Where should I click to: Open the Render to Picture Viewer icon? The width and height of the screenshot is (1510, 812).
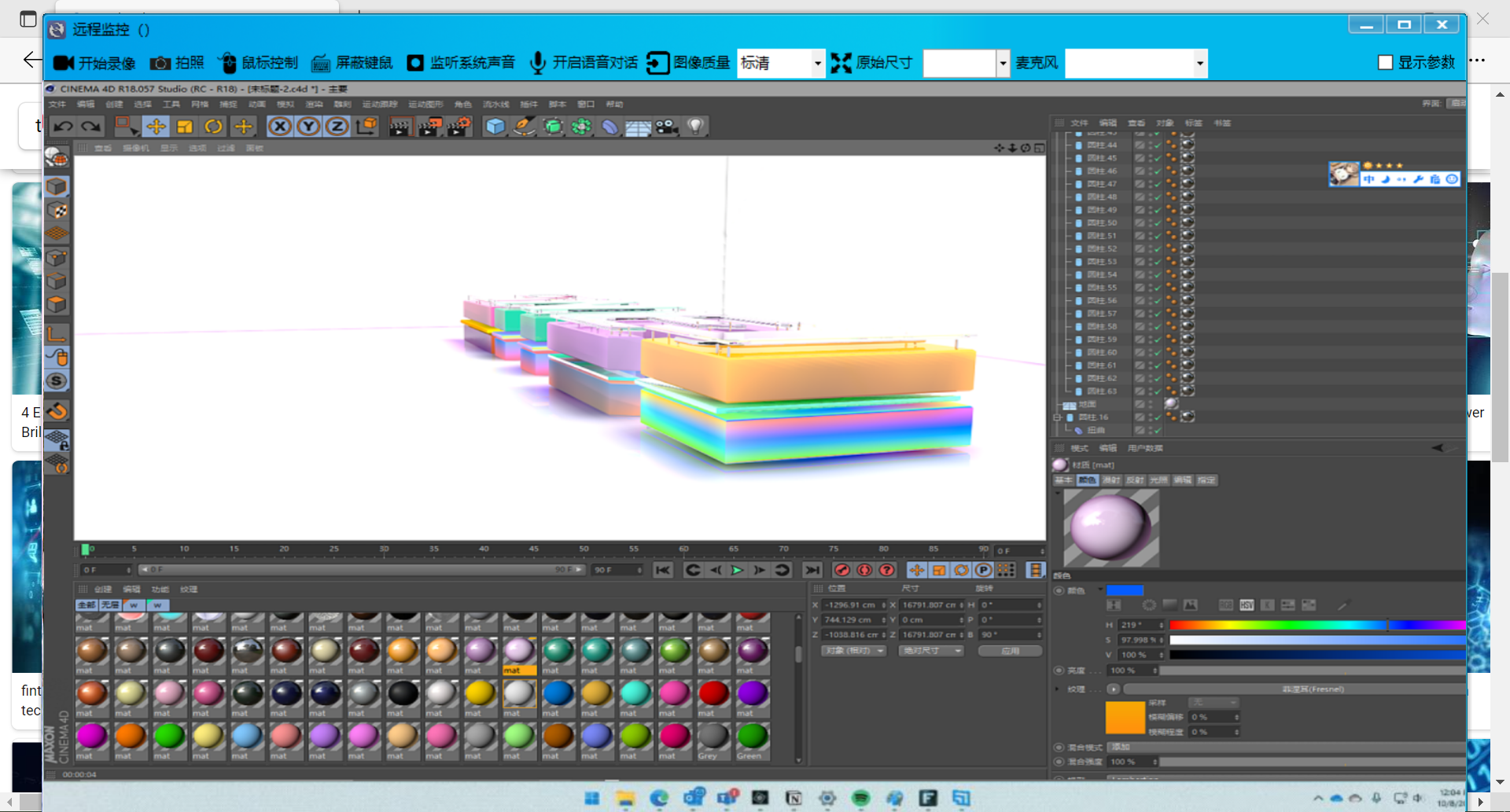429,127
